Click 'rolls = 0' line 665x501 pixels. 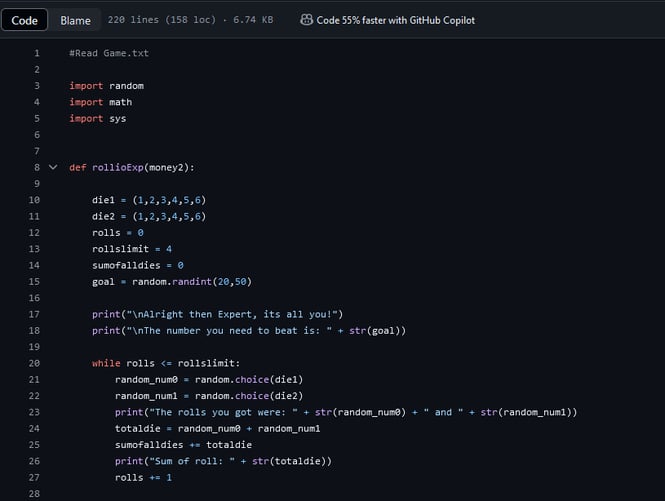pos(118,232)
